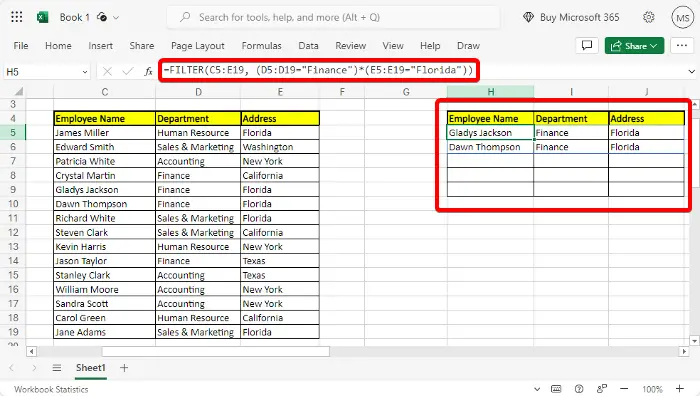This screenshot has width=700, height=396.
Task: Expand the Book 1 title dropdown chevron
Action: [x=116, y=18]
